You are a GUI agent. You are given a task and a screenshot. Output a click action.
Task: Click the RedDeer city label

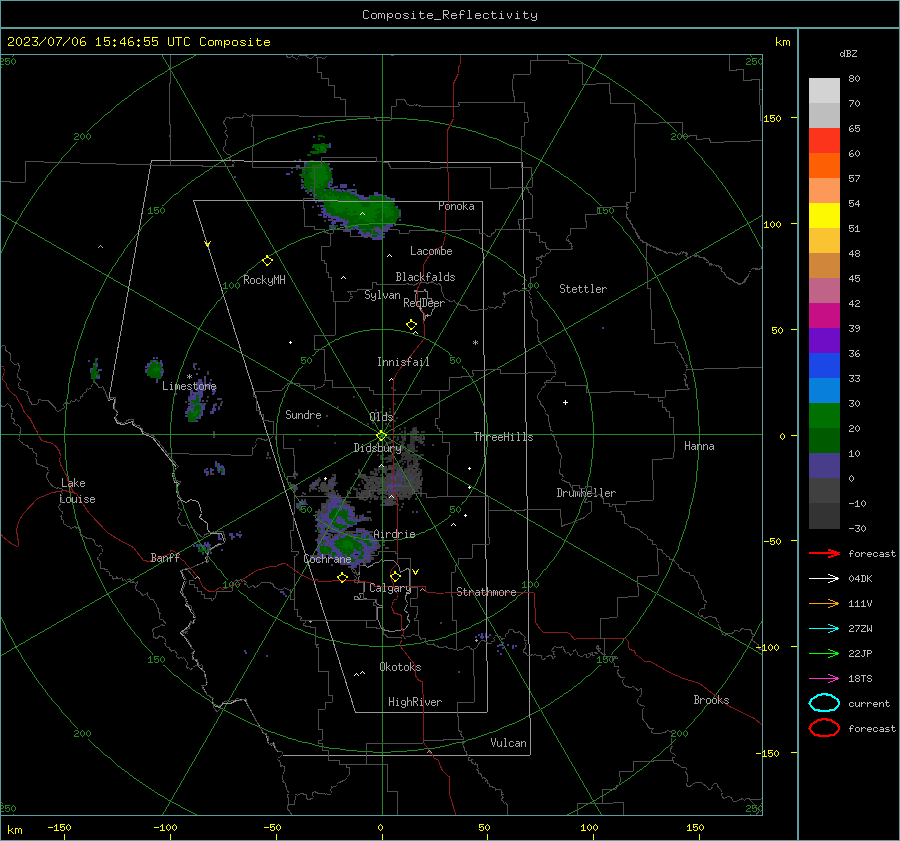click(x=424, y=303)
